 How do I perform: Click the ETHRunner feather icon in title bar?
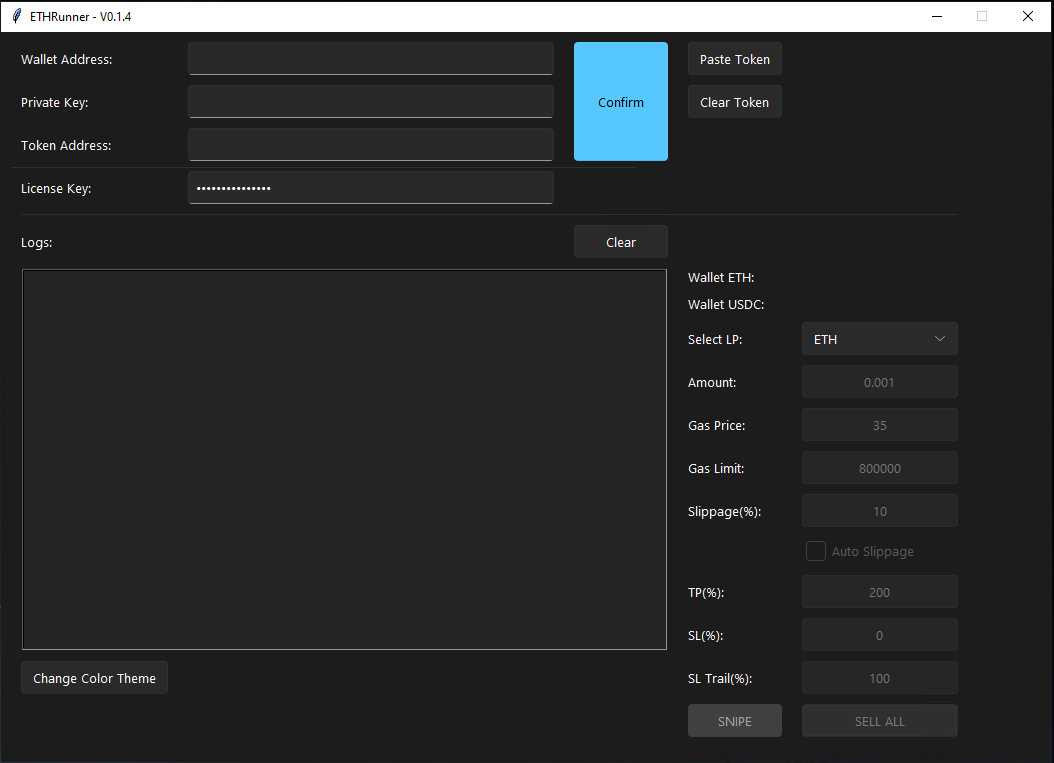pos(16,16)
